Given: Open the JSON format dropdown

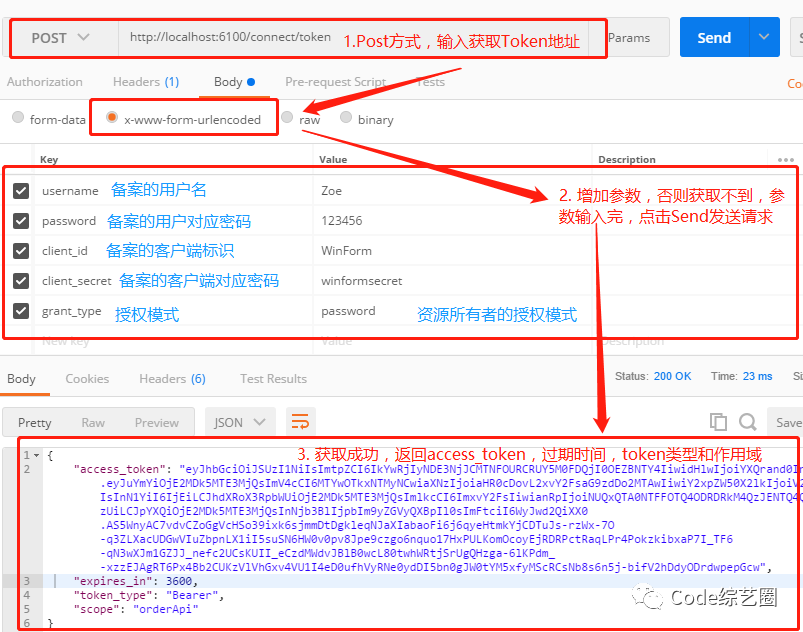Looking at the screenshot, I should point(240,422).
